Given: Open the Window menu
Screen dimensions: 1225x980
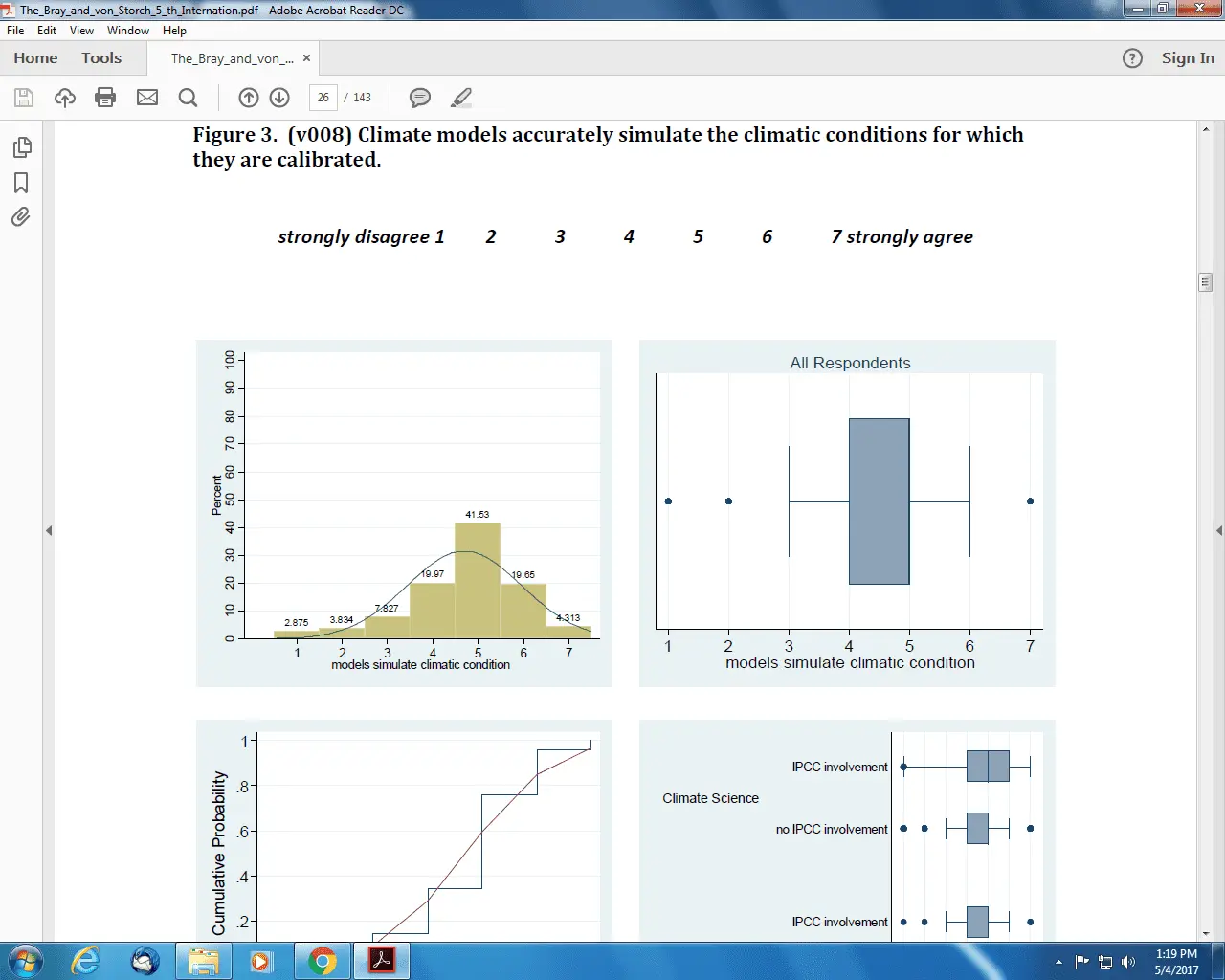Looking at the screenshot, I should pos(127,31).
